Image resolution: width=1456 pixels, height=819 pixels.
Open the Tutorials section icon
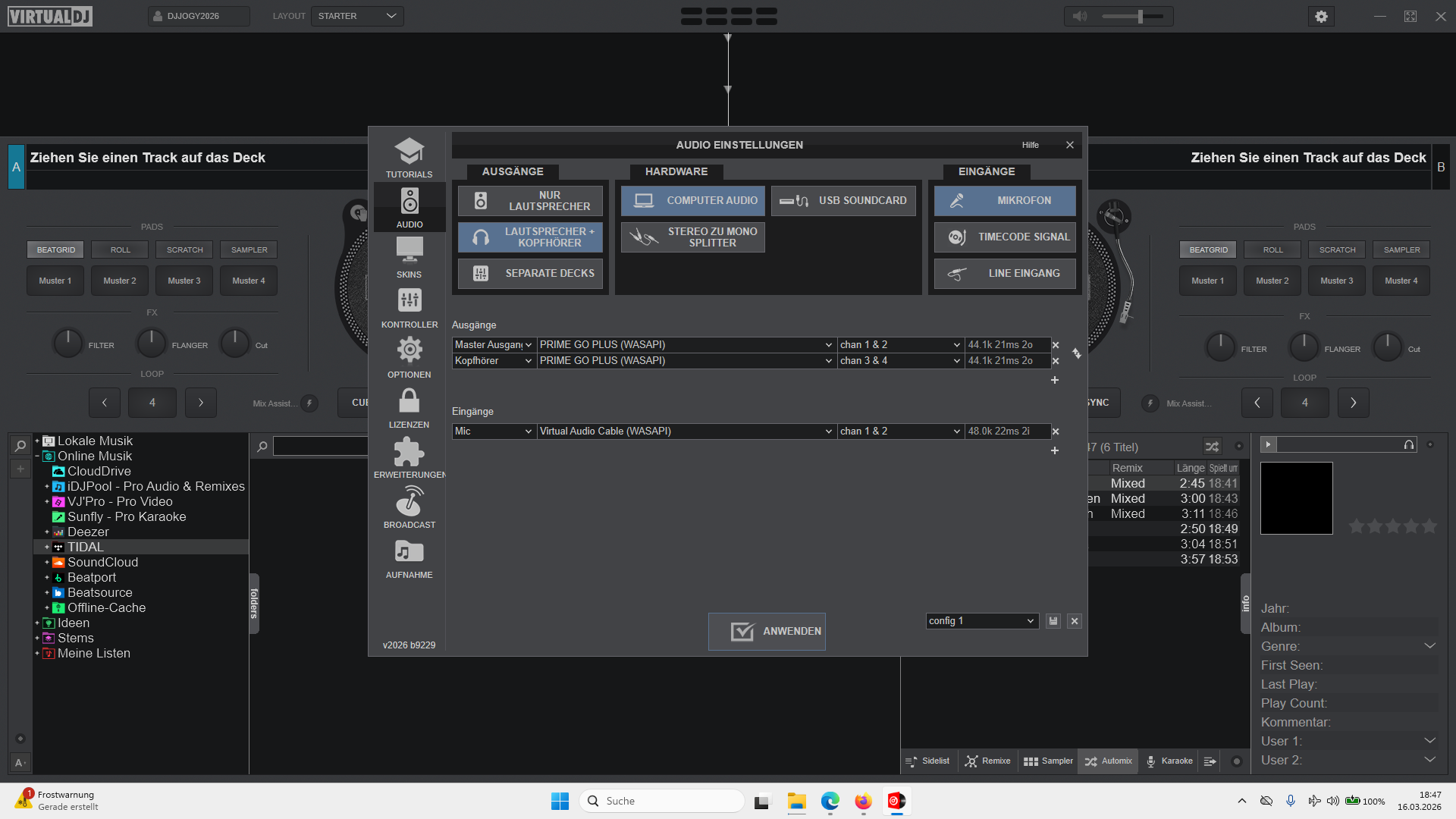pos(409,152)
